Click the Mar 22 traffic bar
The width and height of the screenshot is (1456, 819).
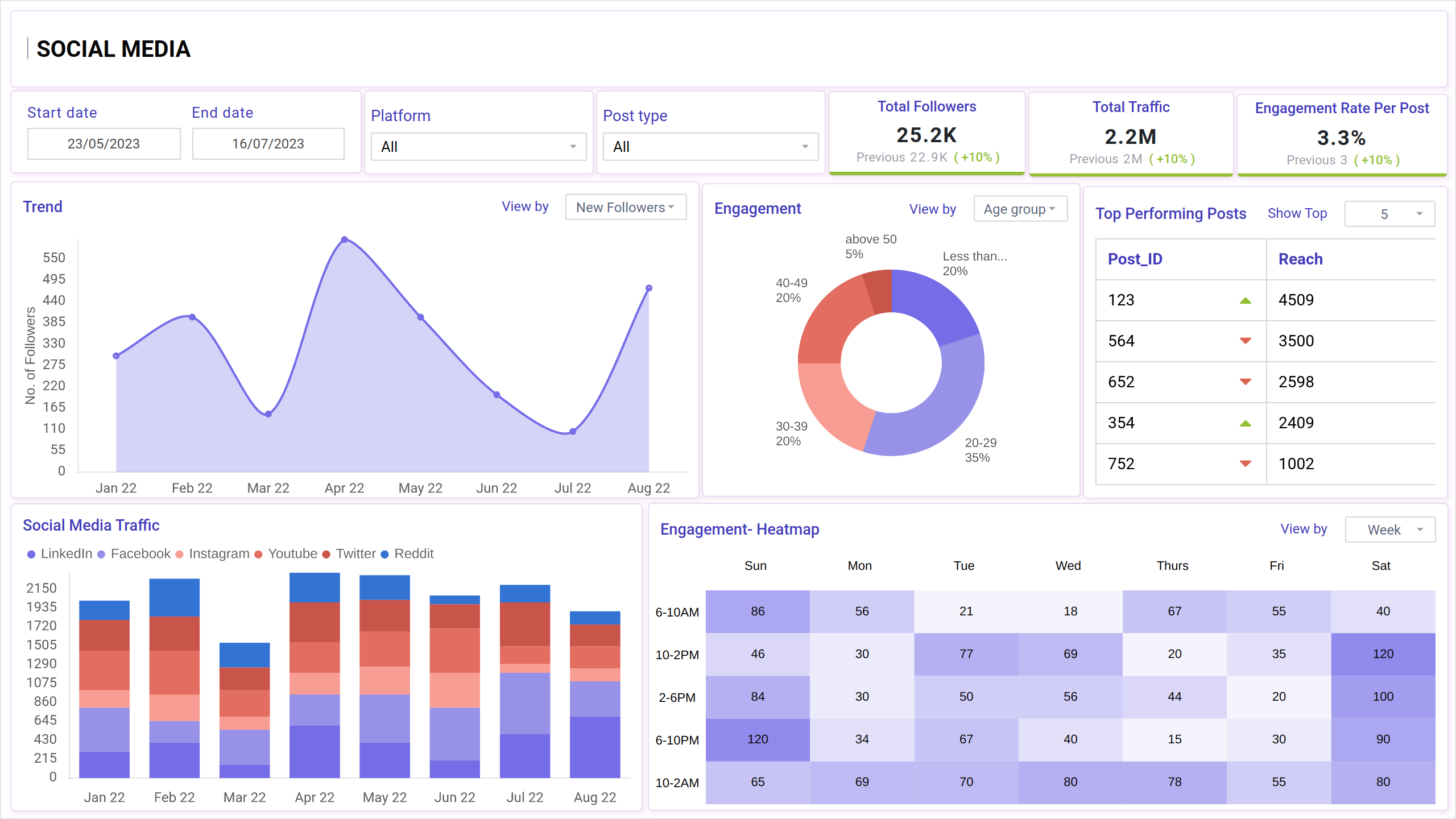coord(245,710)
